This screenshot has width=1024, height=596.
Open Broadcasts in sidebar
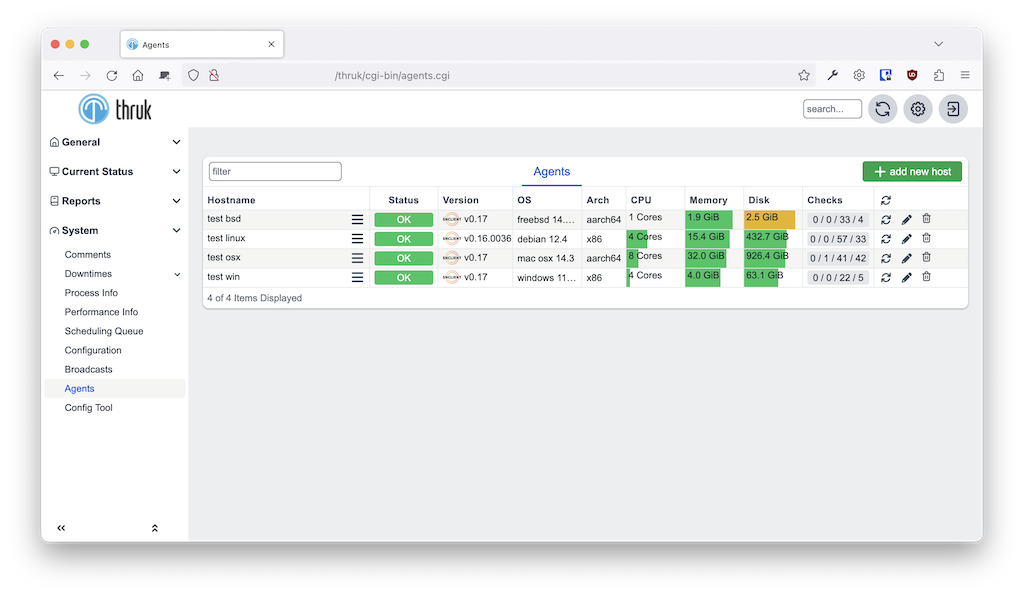pos(88,369)
